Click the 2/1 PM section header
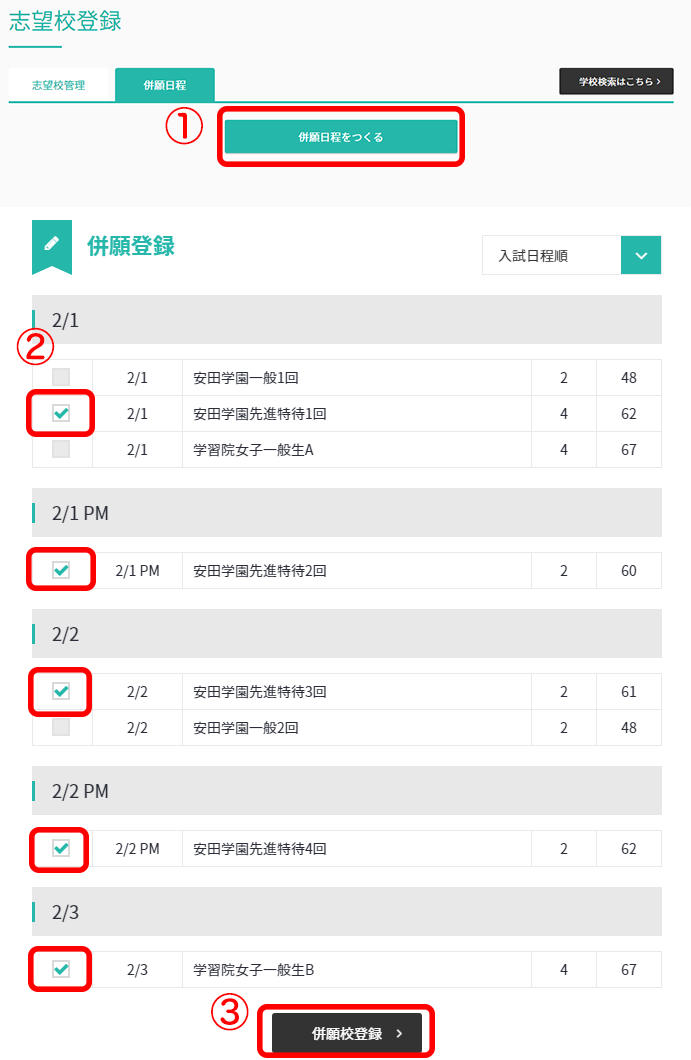The width and height of the screenshot is (691, 1060). [x=346, y=513]
